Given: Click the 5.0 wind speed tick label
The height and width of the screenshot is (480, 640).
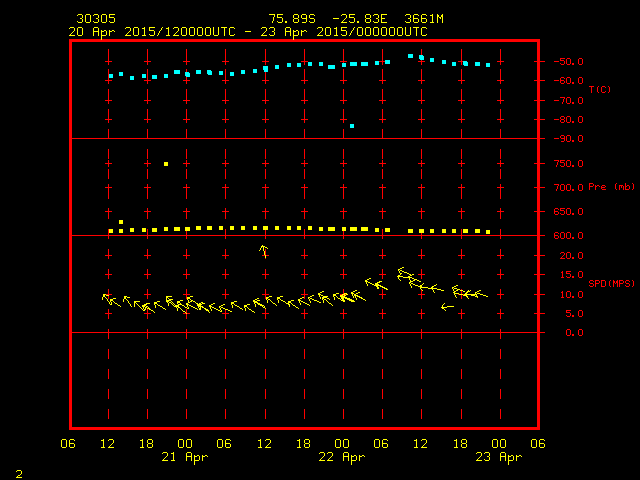Looking at the screenshot, I should click(574, 314).
